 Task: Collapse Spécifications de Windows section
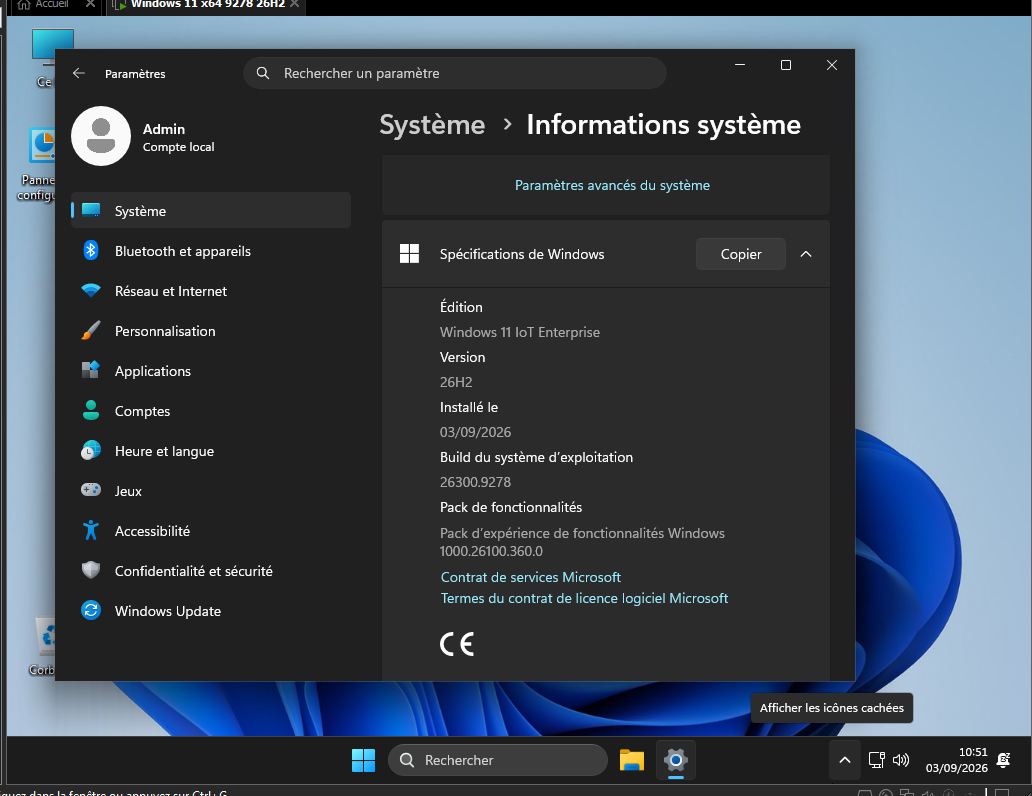(806, 254)
